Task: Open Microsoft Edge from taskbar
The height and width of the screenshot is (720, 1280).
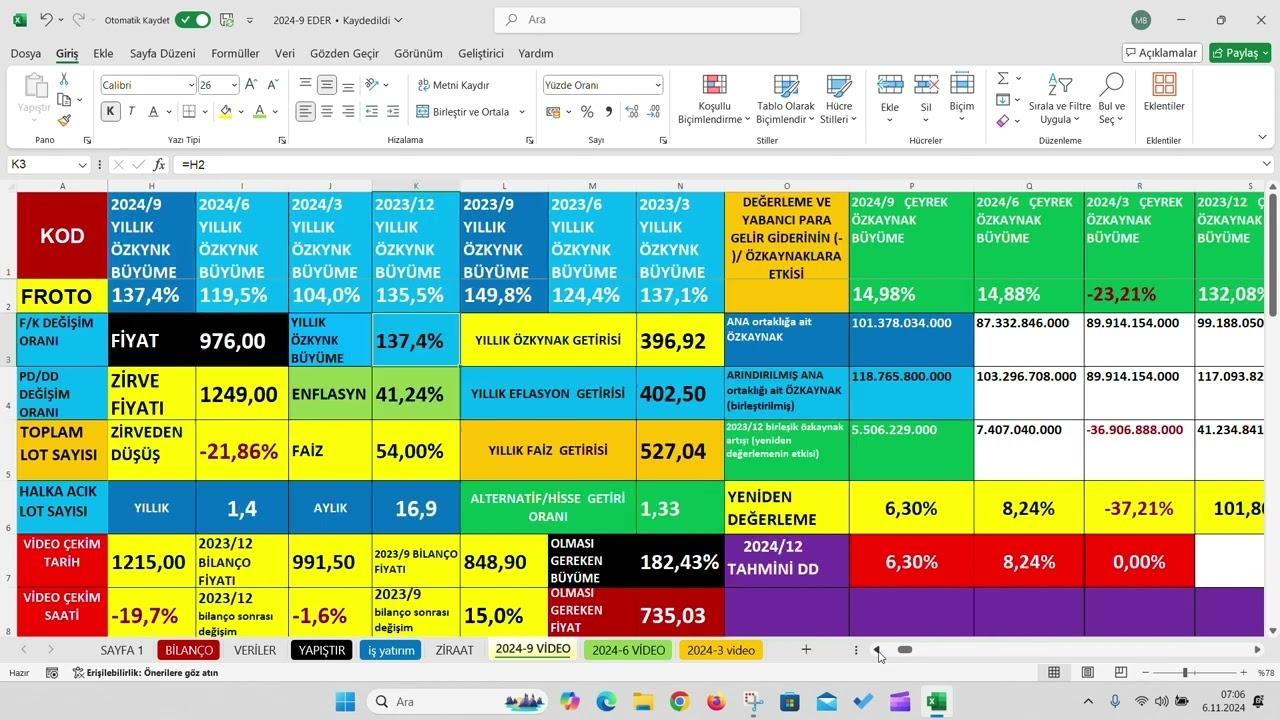Action: click(606, 702)
